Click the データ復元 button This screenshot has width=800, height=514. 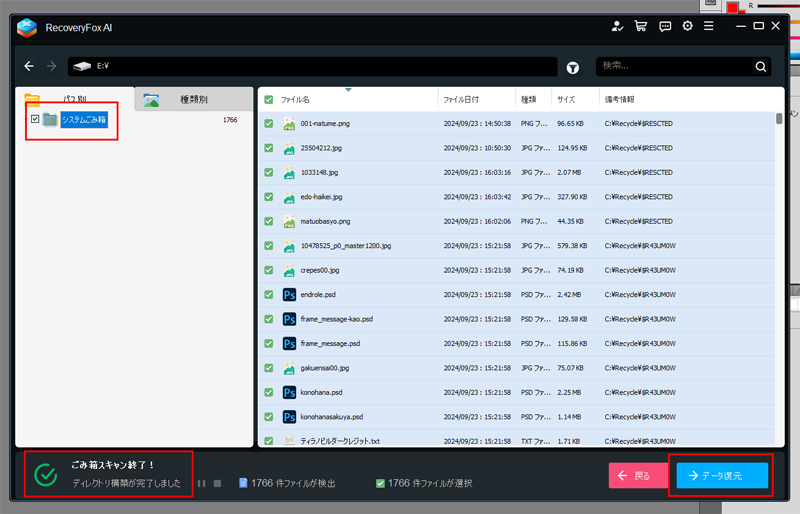(x=722, y=476)
